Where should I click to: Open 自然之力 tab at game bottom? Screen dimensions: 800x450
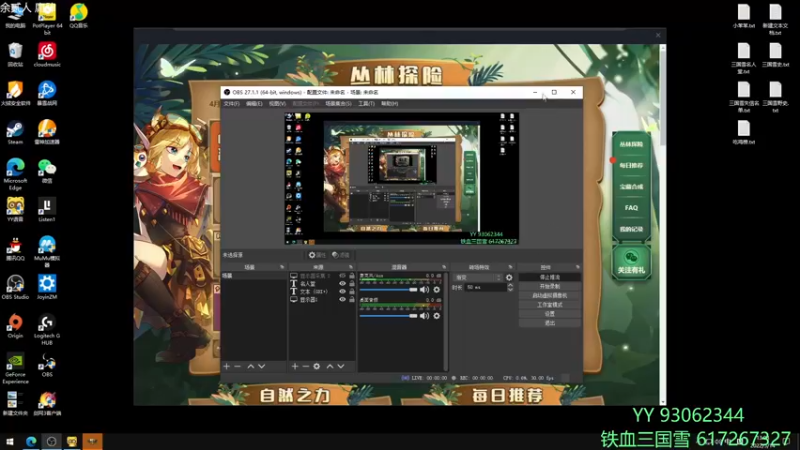pyautogui.click(x=295, y=395)
